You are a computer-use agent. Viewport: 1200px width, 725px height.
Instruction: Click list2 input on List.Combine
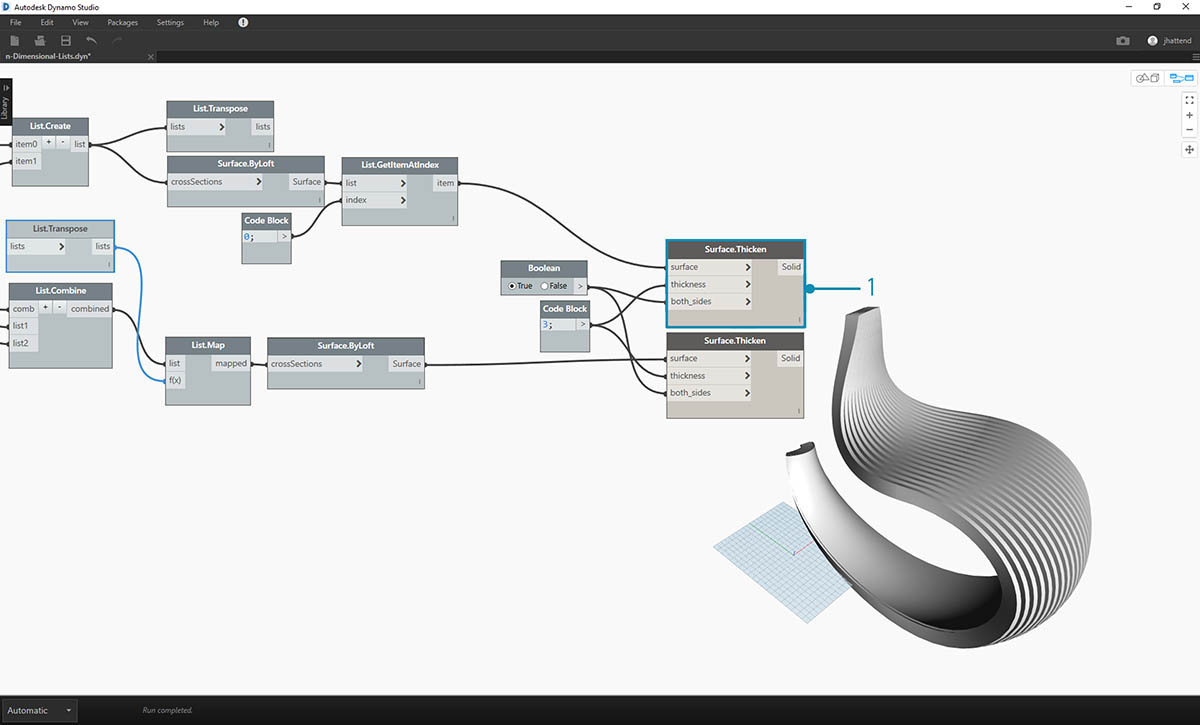coord(25,342)
